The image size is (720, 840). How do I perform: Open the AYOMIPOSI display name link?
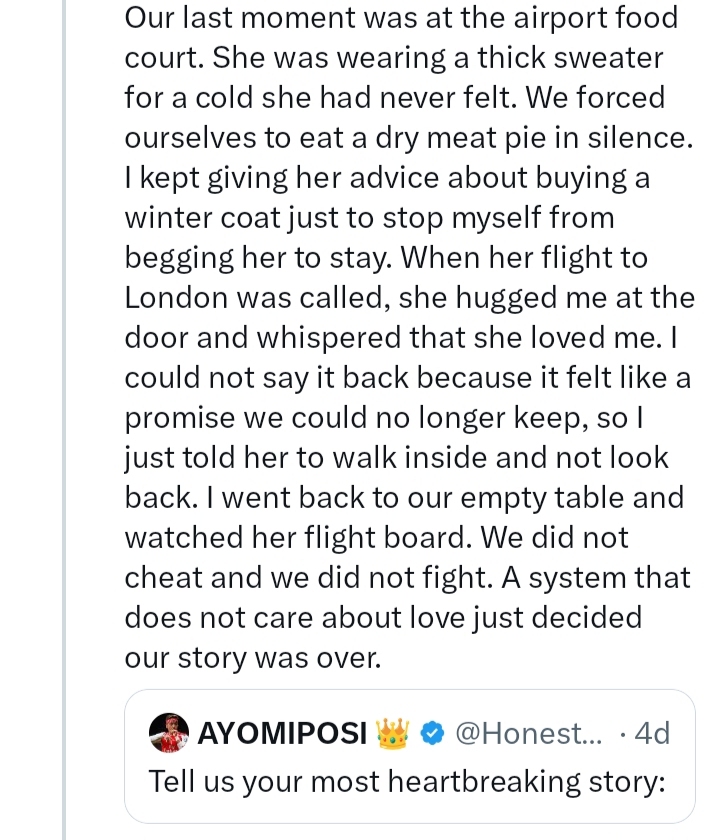pyautogui.click(x=282, y=734)
